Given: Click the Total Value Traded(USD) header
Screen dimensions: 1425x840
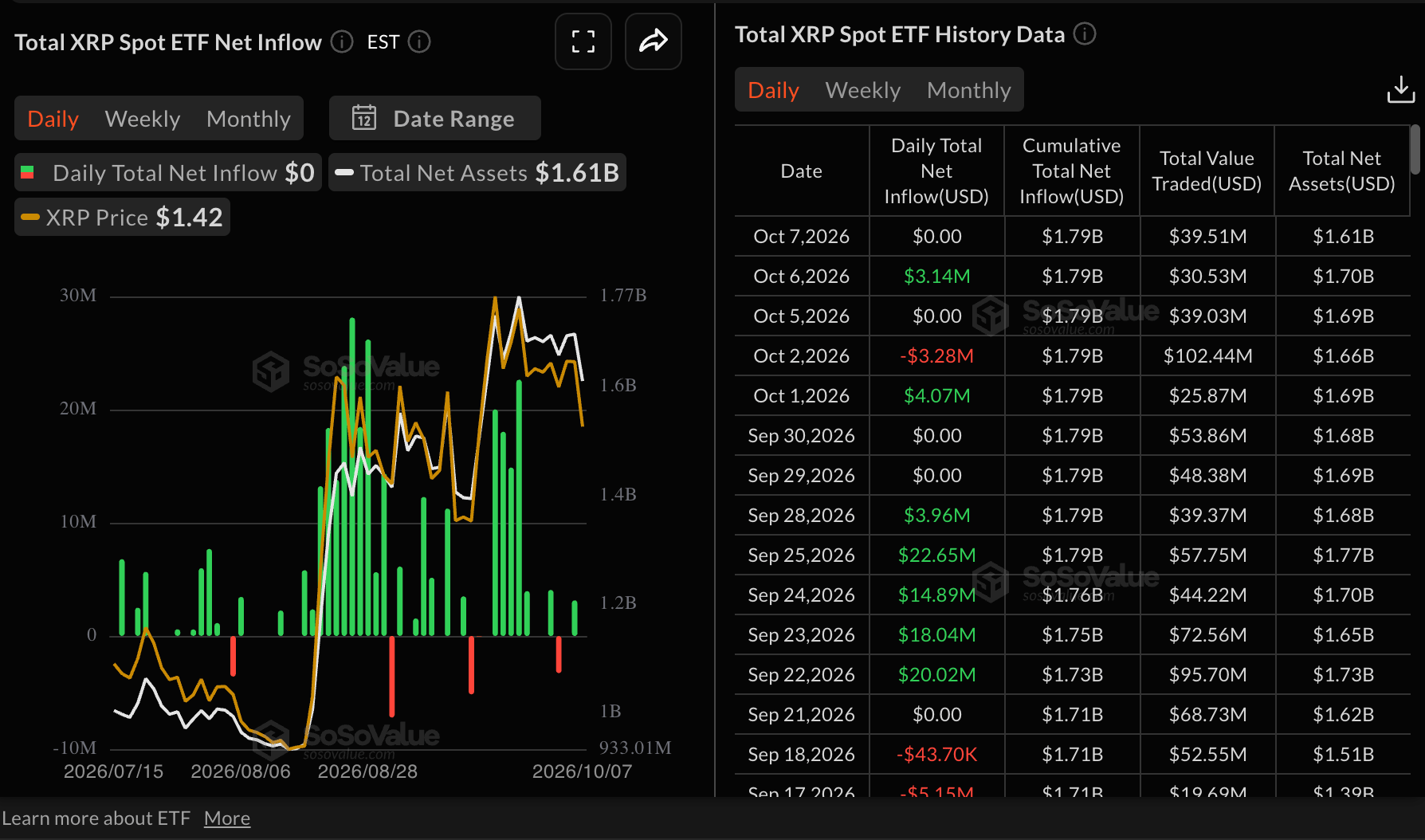Looking at the screenshot, I should click(x=1207, y=171).
